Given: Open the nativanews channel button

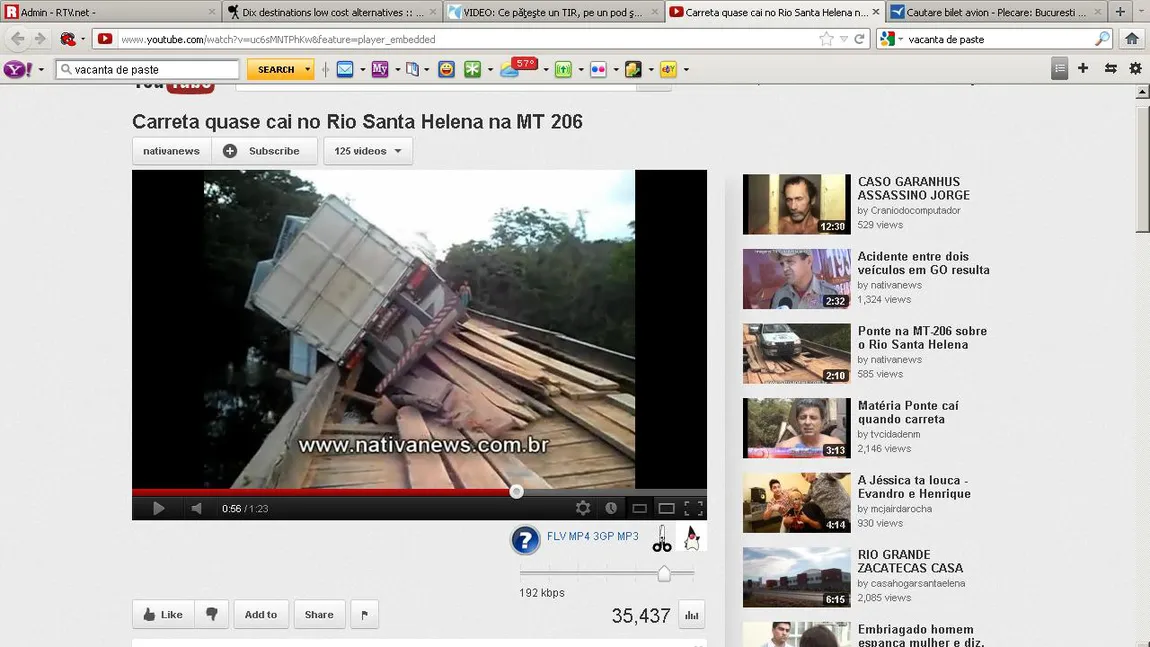Looking at the screenshot, I should pyautogui.click(x=172, y=151).
